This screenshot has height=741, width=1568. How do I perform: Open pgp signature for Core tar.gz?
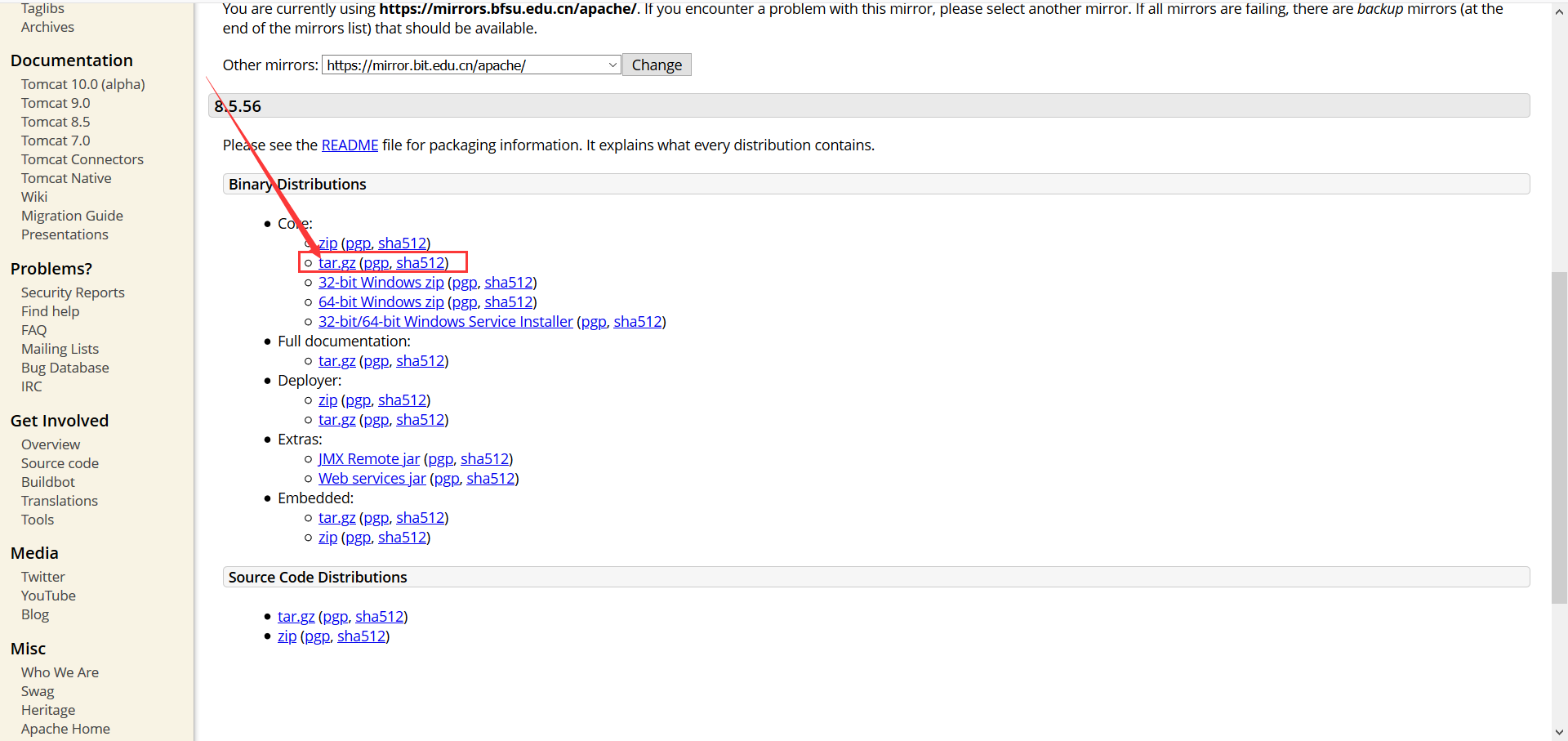point(376,262)
